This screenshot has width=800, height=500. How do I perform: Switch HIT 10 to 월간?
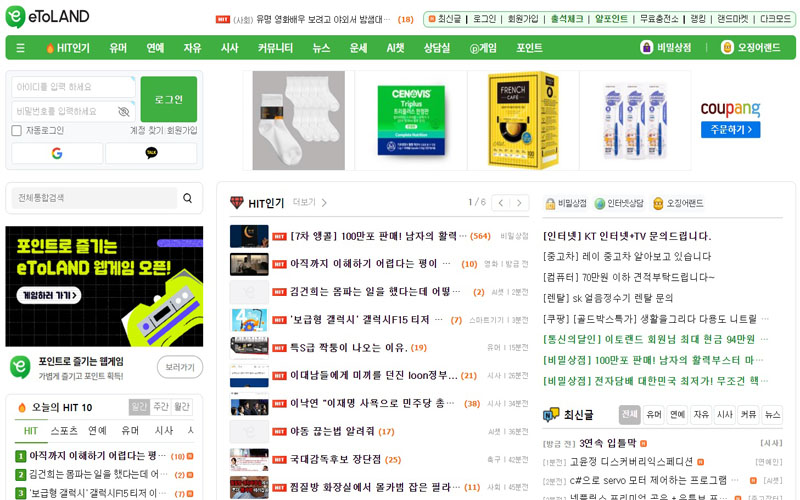pyautogui.click(x=182, y=407)
